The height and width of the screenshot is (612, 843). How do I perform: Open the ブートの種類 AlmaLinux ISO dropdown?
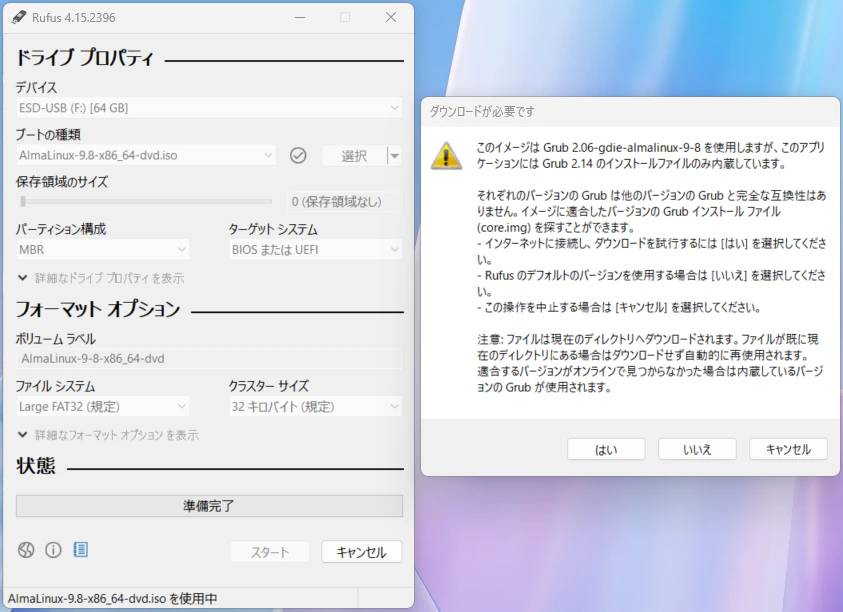click(x=146, y=155)
